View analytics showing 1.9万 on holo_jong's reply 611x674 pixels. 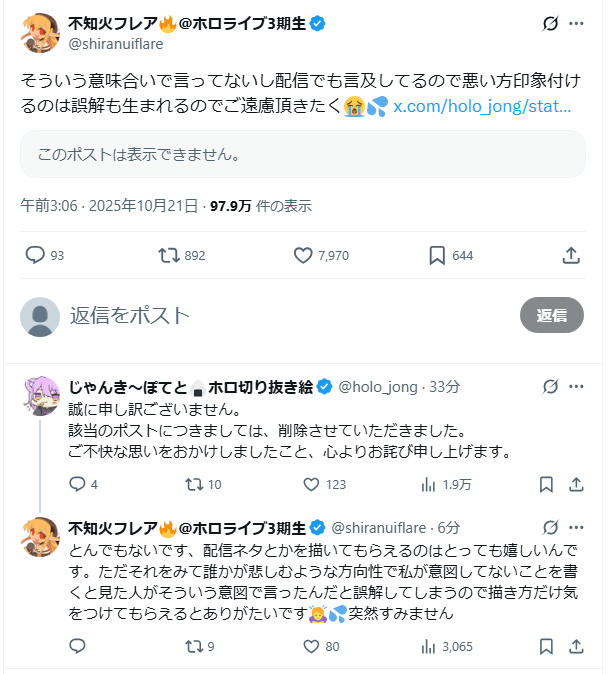(430, 484)
